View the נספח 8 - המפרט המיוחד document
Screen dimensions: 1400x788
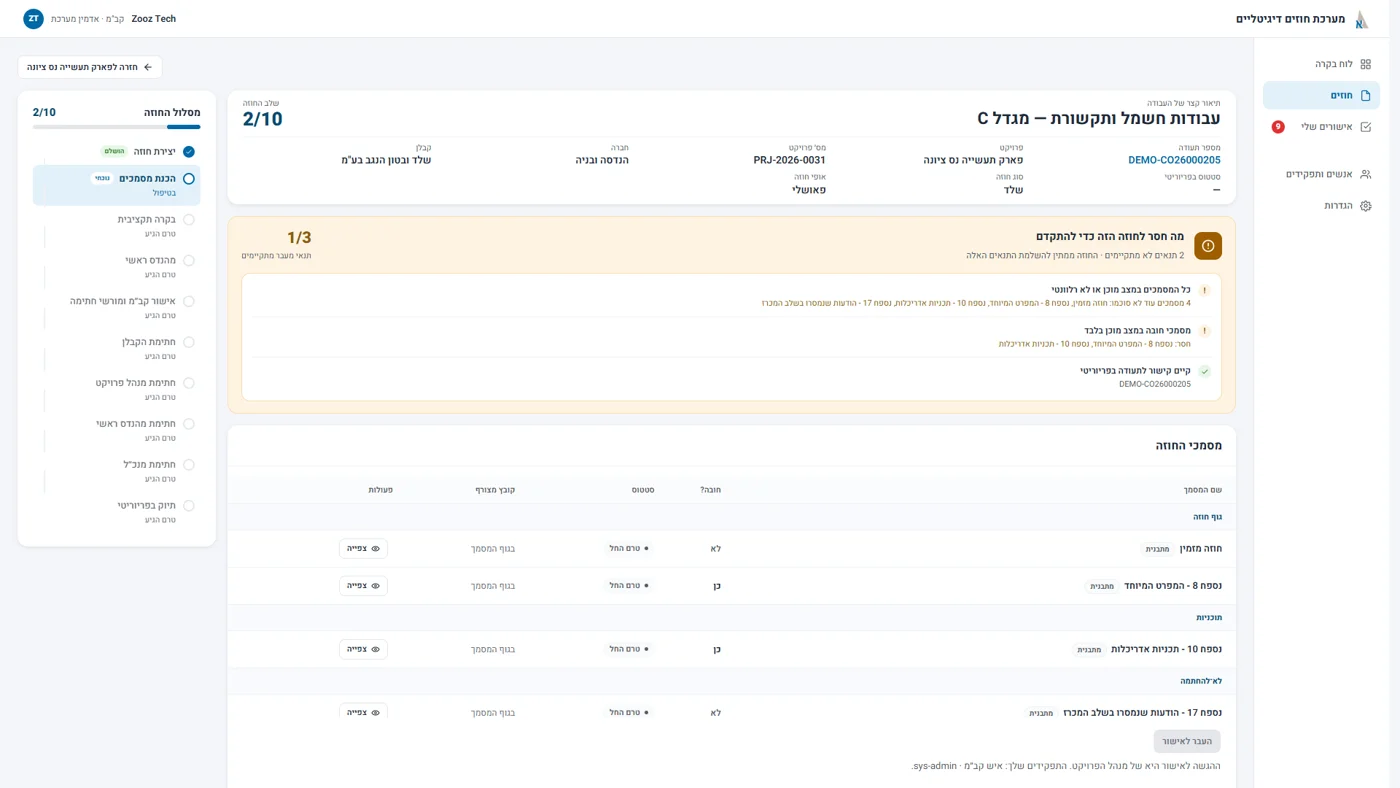point(363,586)
